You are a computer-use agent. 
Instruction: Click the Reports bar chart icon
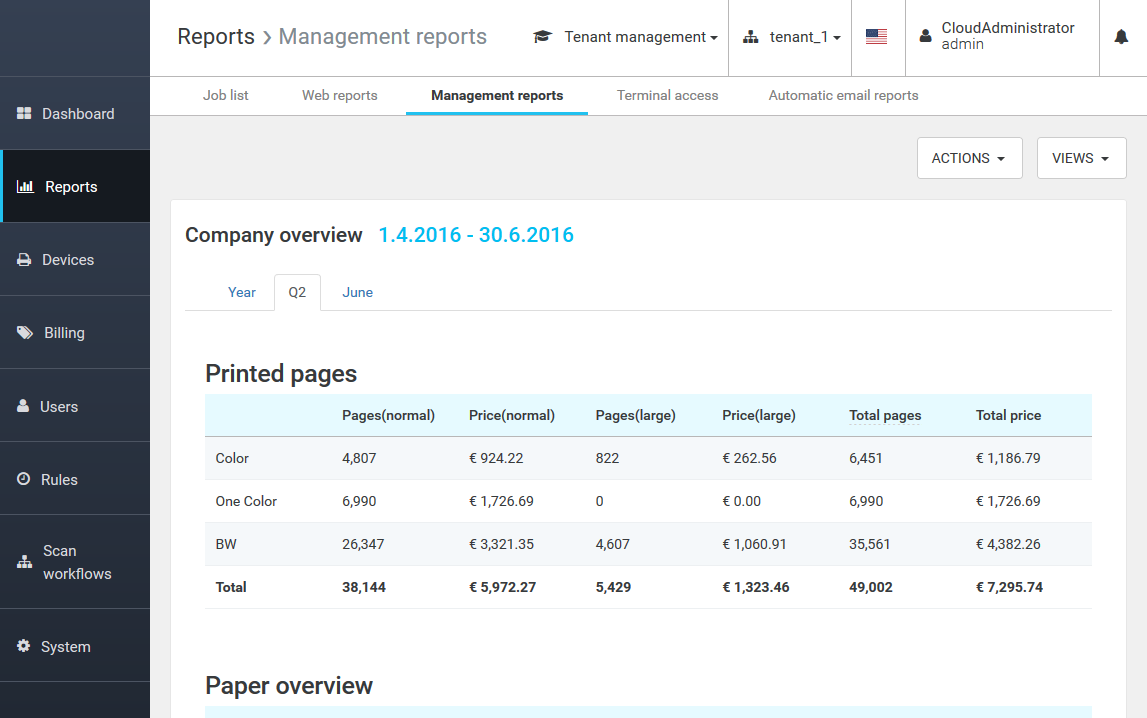(x=26, y=187)
